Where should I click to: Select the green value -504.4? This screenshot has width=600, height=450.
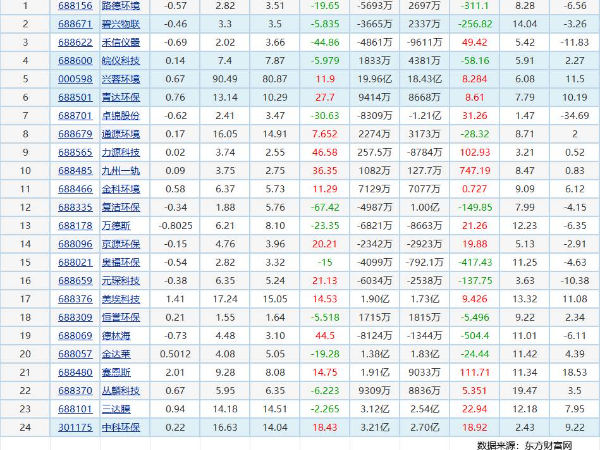(x=474, y=336)
